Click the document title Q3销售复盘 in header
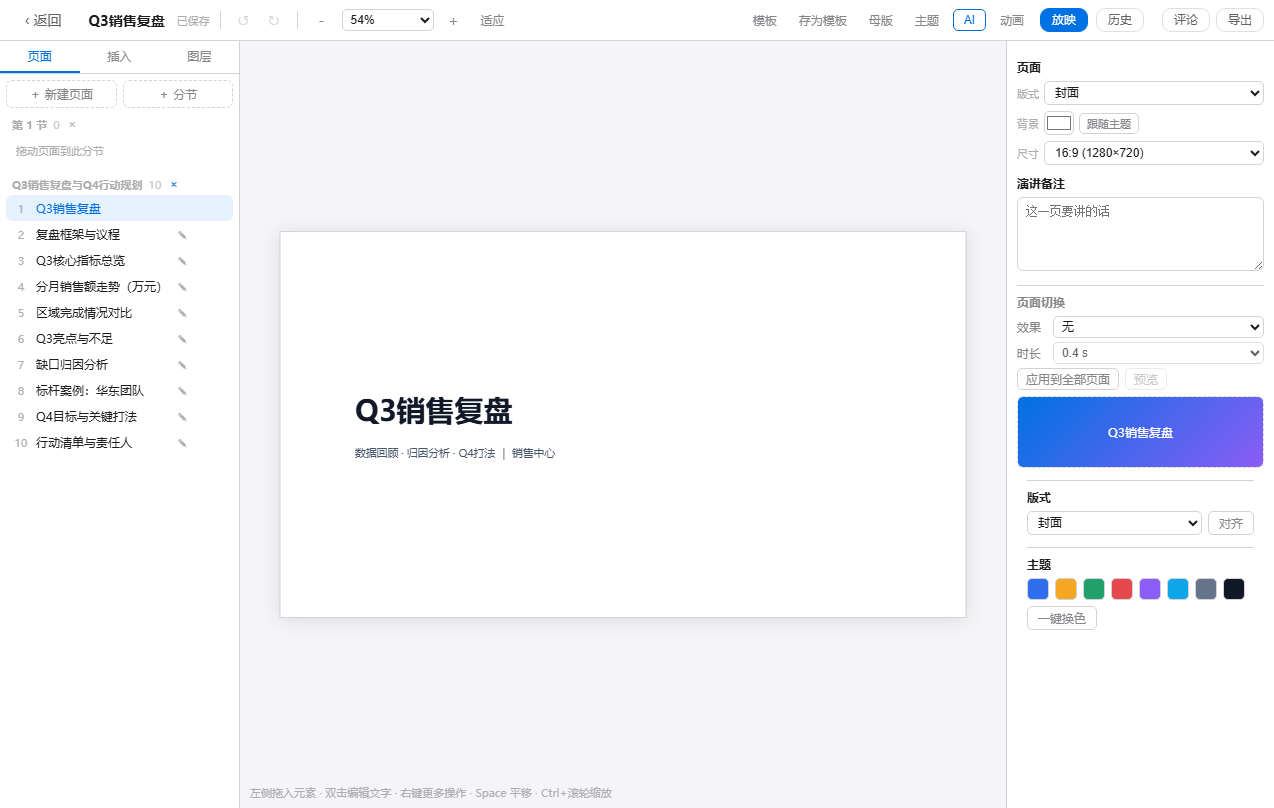This screenshot has height=808, width=1274. point(127,20)
